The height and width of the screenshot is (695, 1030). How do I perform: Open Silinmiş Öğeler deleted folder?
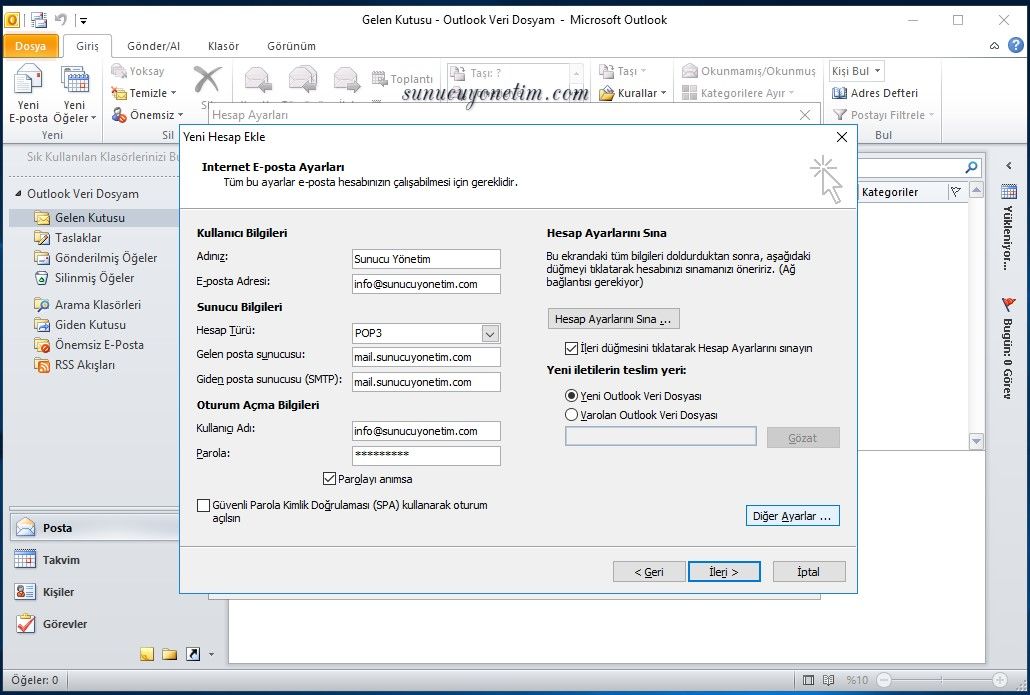point(94,278)
